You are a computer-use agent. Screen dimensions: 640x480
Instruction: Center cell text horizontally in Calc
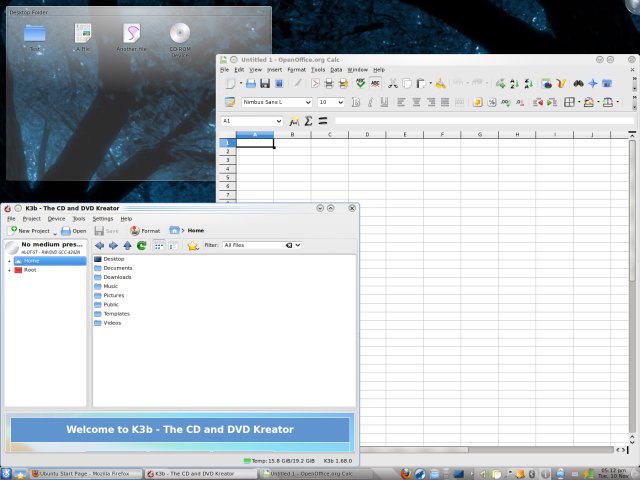coord(416,102)
